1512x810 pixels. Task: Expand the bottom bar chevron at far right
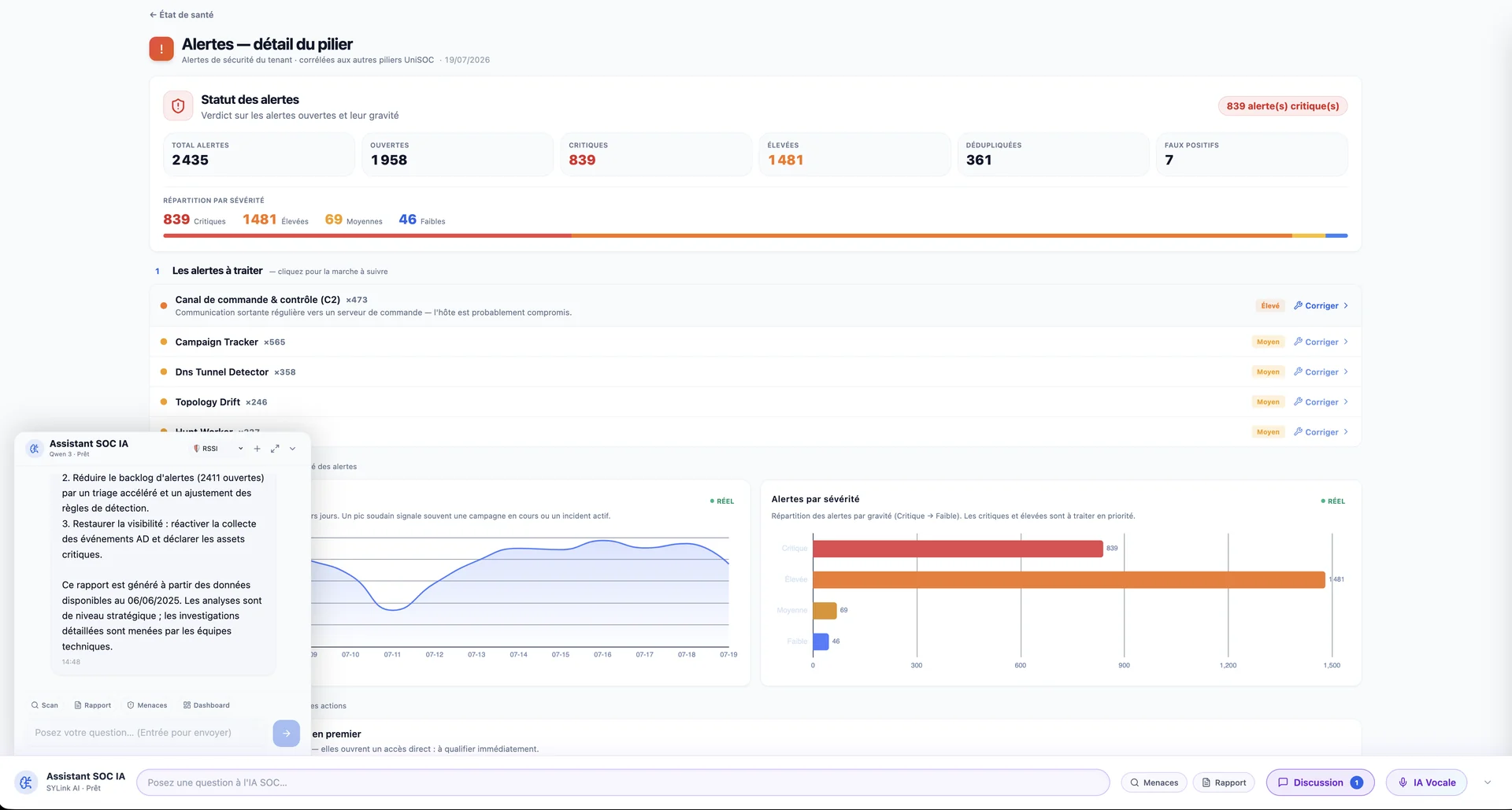[1488, 782]
